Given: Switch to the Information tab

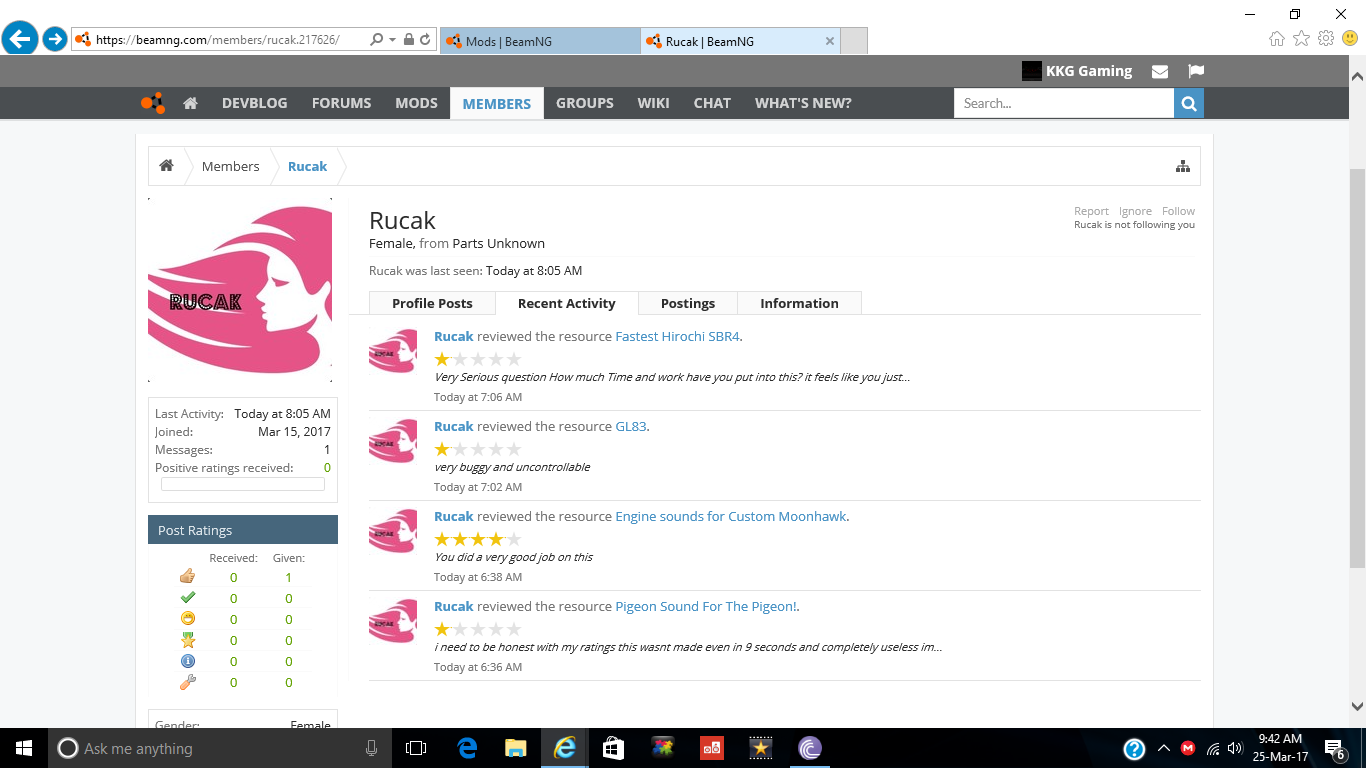Looking at the screenshot, I should pos(799,303).
